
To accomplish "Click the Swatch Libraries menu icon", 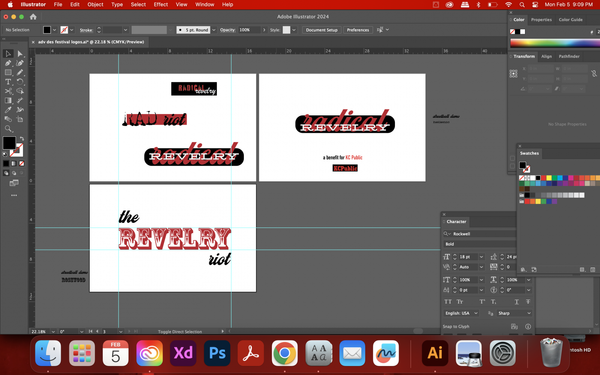I will [x=523, y=270].
